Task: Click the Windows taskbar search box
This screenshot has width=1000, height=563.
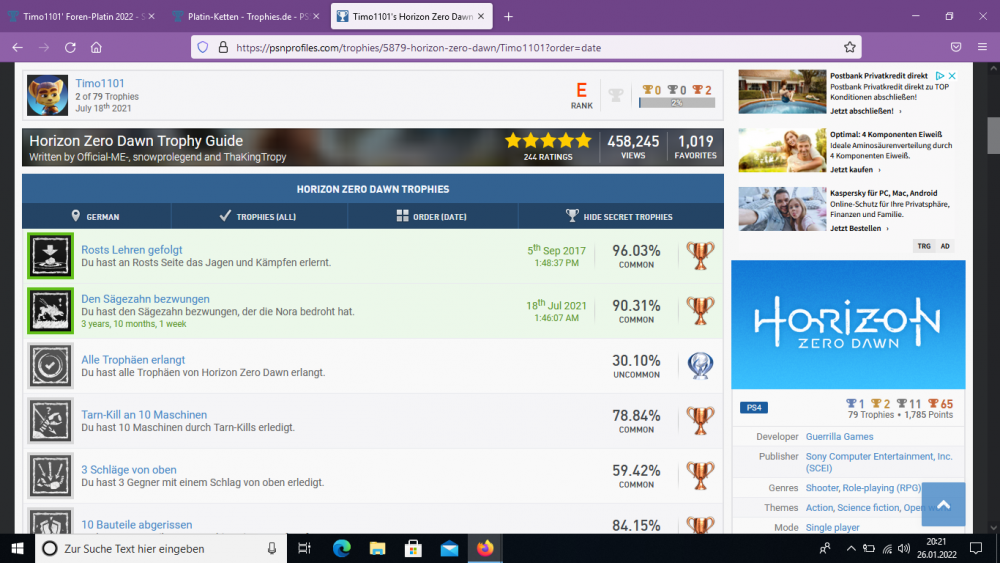Action: click(x=160, y=548)
